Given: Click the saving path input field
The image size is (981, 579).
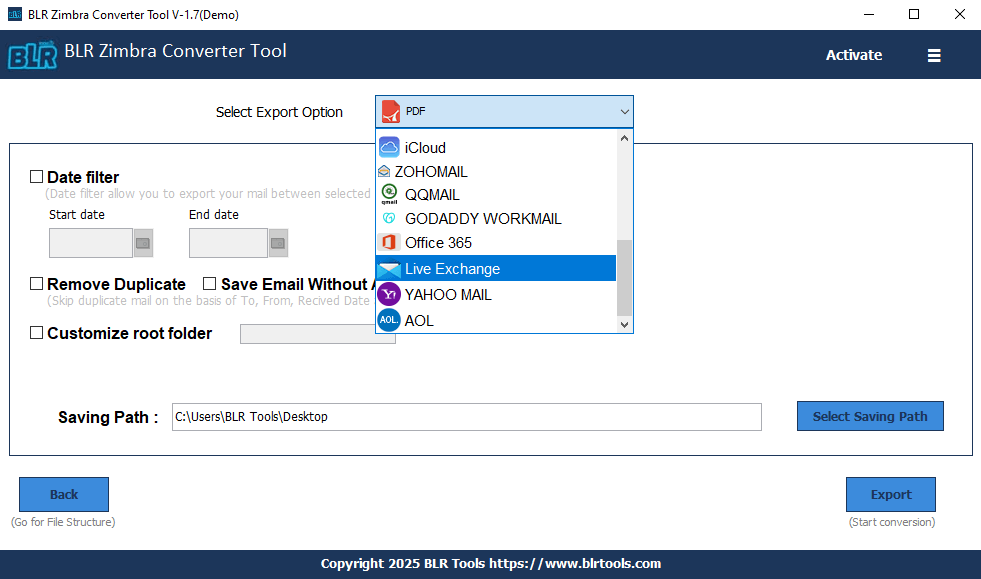Looking at the screenshot, I should pos(465,417).
